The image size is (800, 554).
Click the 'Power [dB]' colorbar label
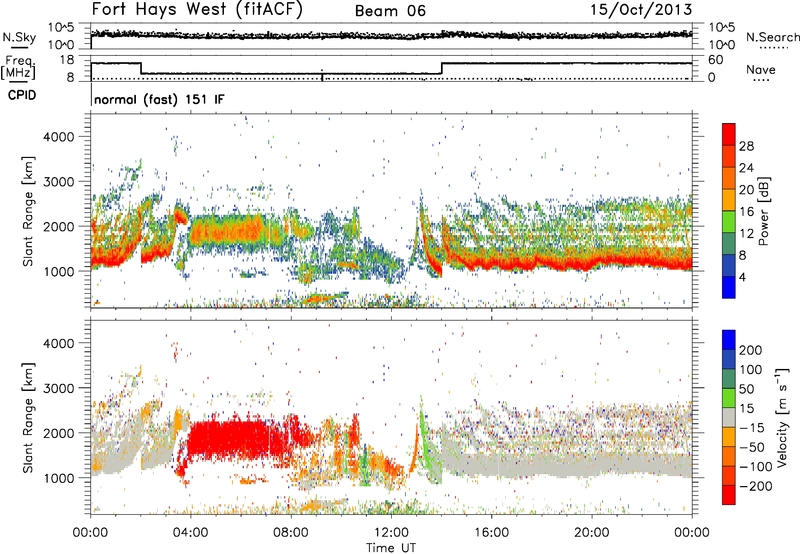tap(763, 211)
